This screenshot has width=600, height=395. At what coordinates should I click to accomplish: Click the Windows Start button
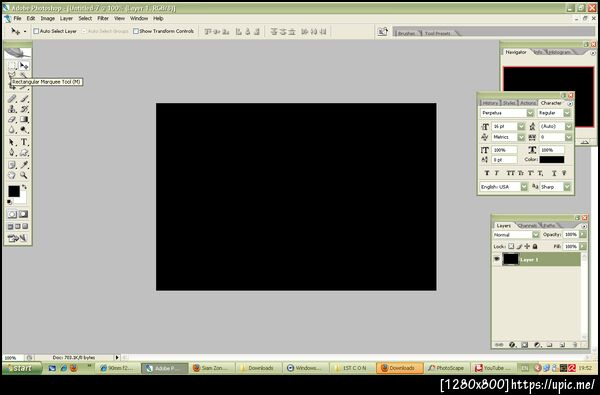tap(22, 368)
